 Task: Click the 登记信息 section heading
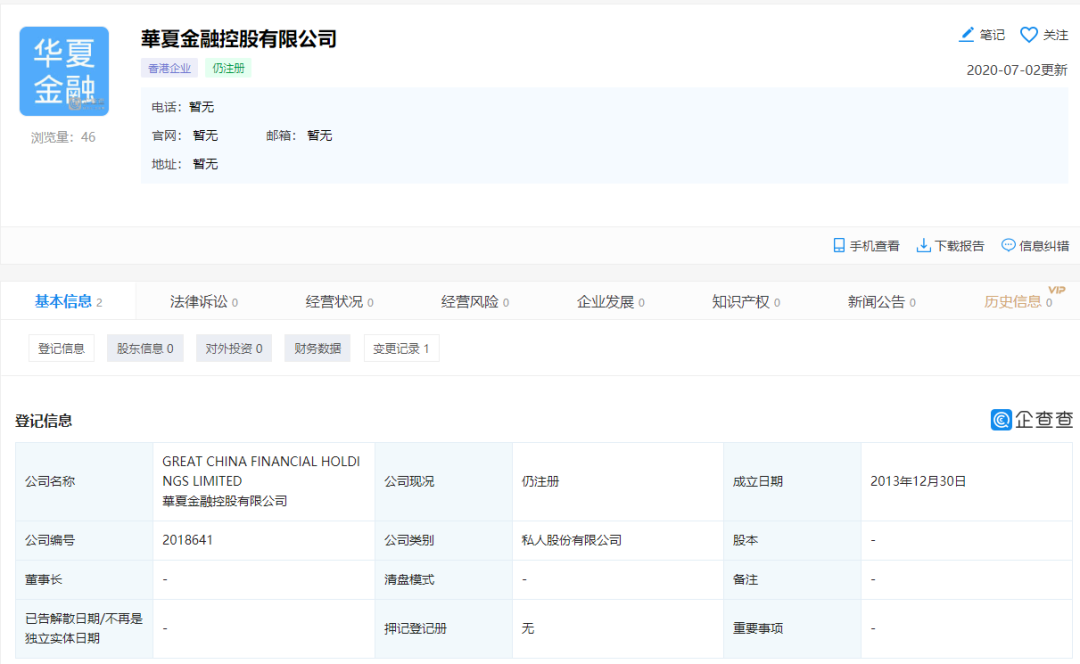(43, 421)
